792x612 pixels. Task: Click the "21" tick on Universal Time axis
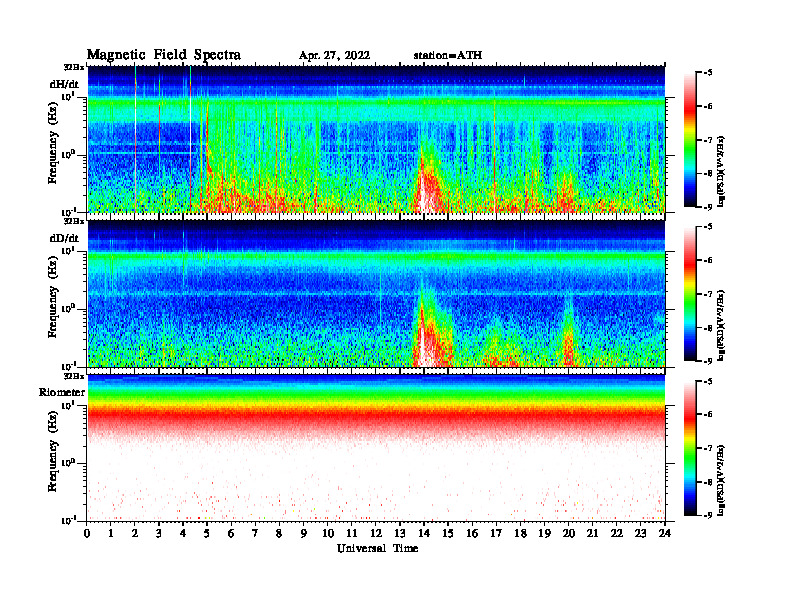point(592,533)
